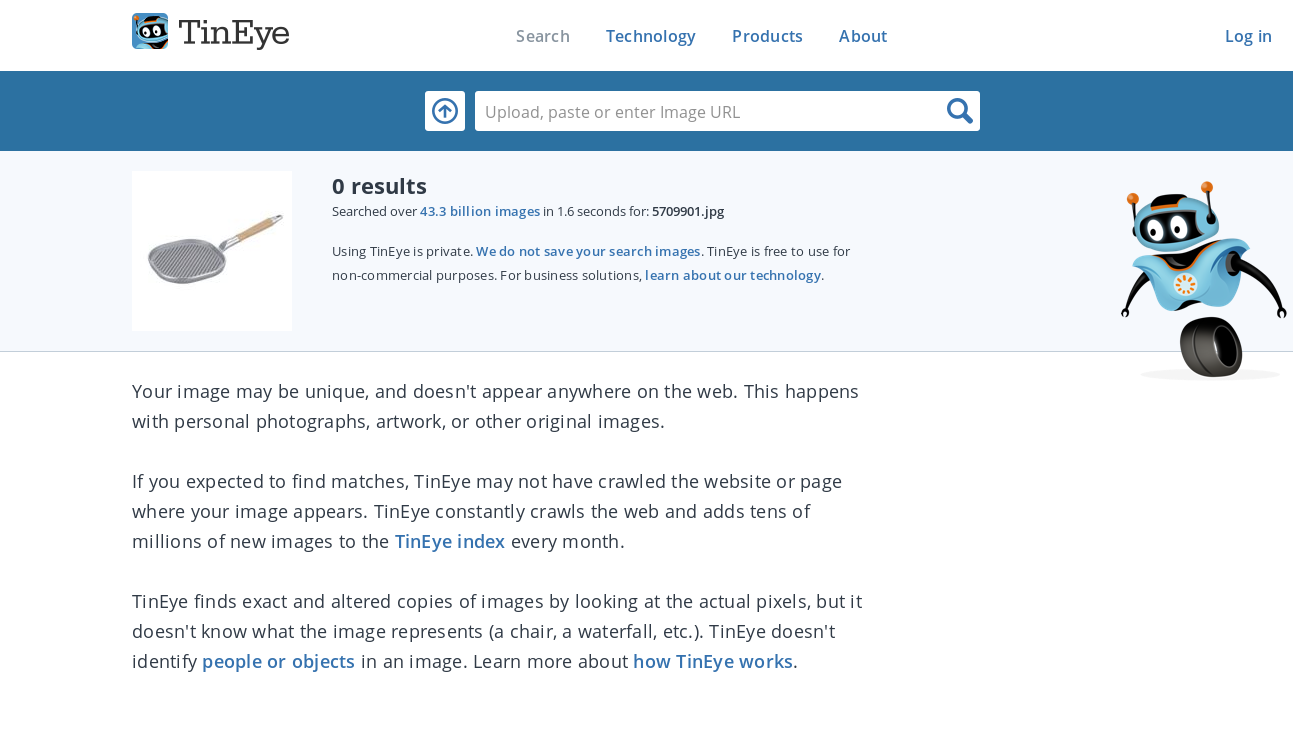
Task: Click the TinEye wordmark in the header
Action: (x=233, y=33)
